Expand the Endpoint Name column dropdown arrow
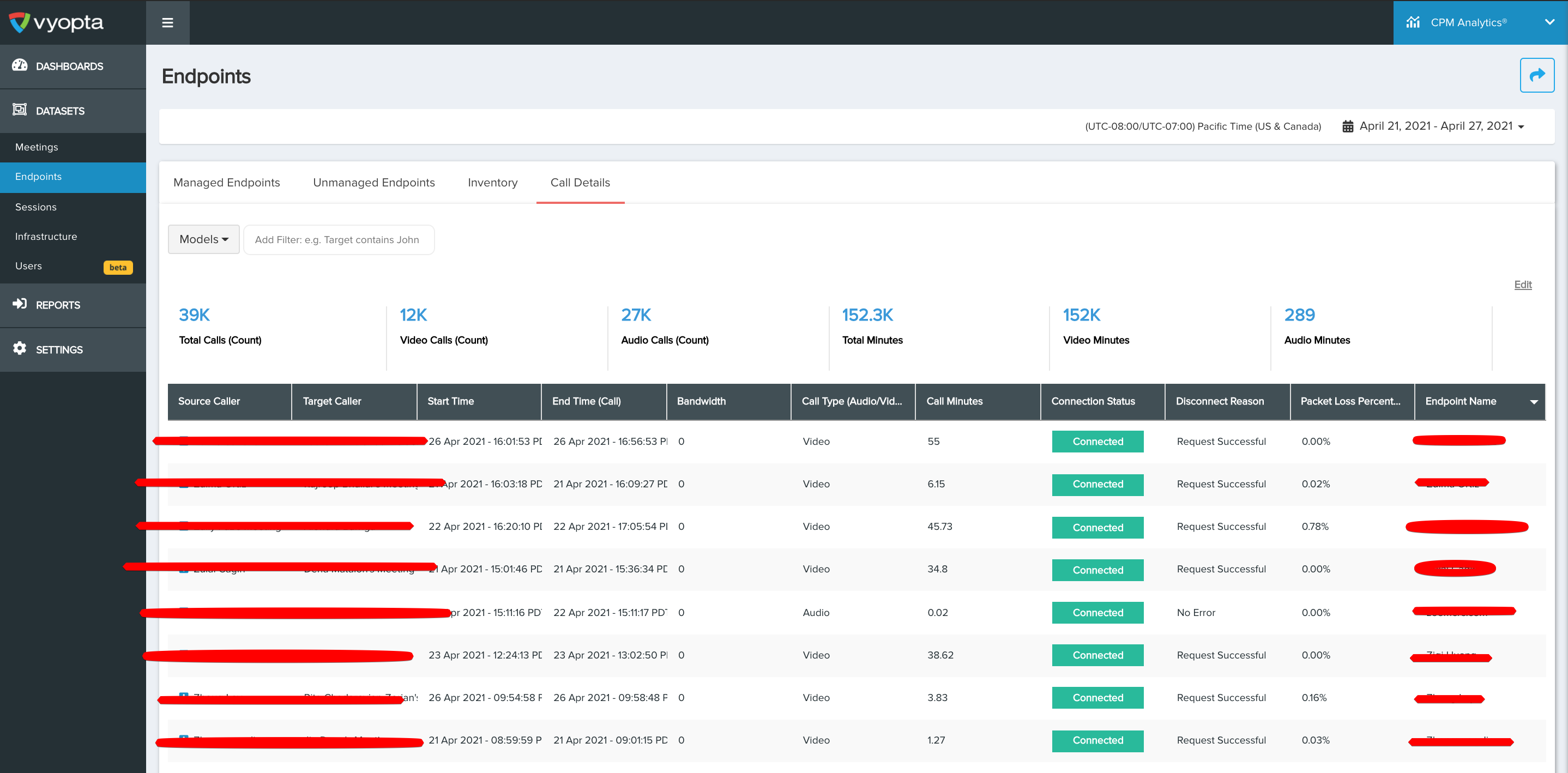Image resolution: width=1568 pixels, height=773 pixels. tap(1533, 402)
